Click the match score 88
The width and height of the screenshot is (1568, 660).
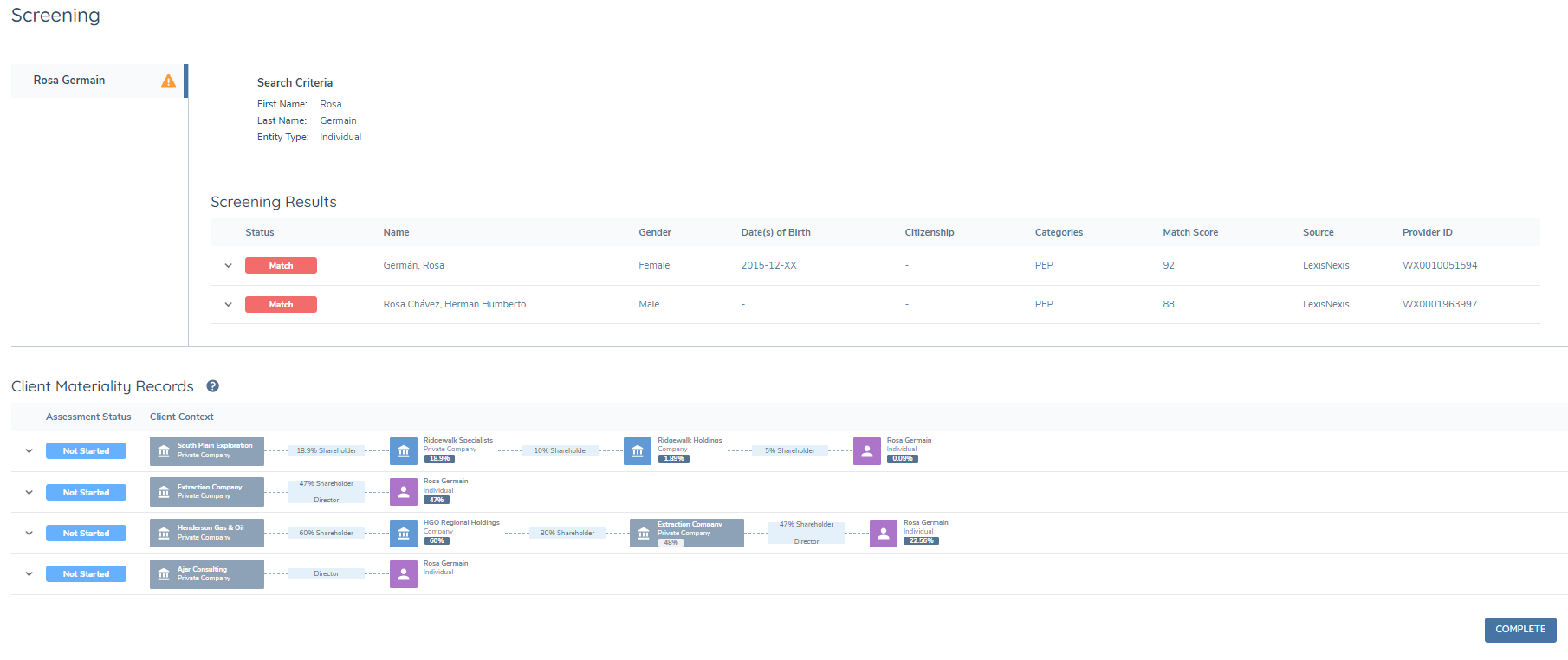click(1169, 304)
